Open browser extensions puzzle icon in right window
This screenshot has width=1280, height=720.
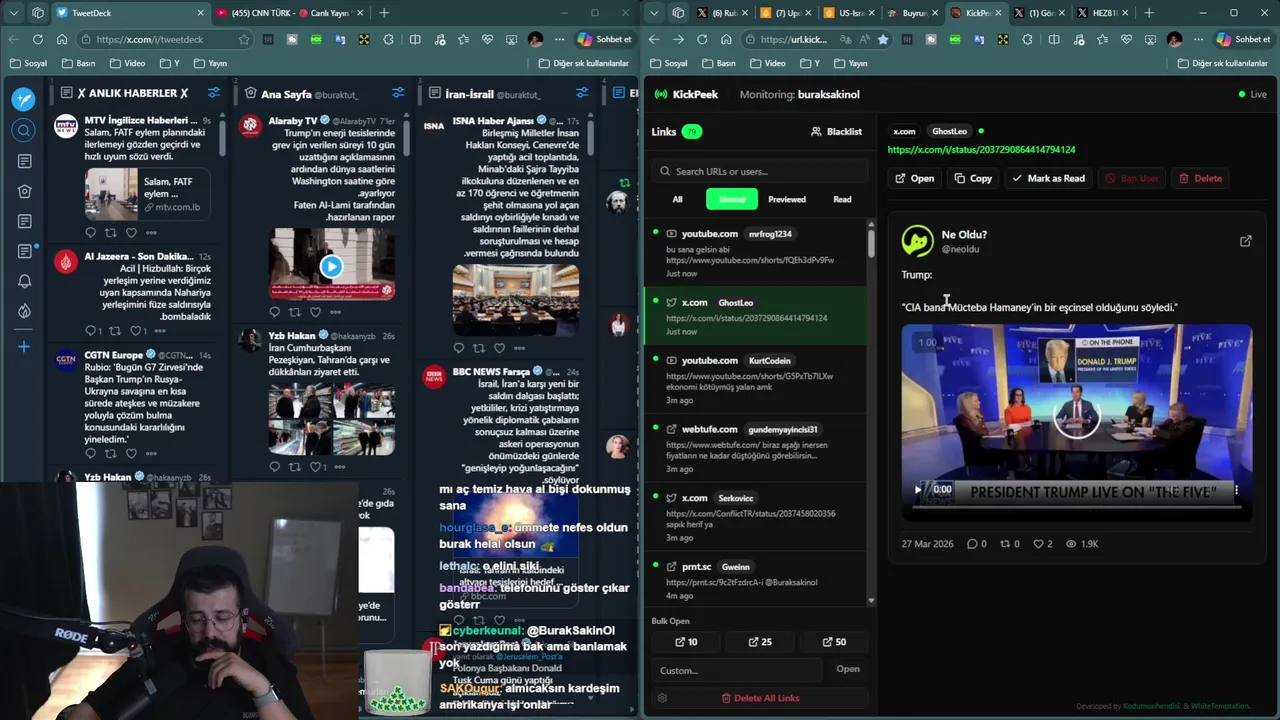click(x=1027, y=39)
